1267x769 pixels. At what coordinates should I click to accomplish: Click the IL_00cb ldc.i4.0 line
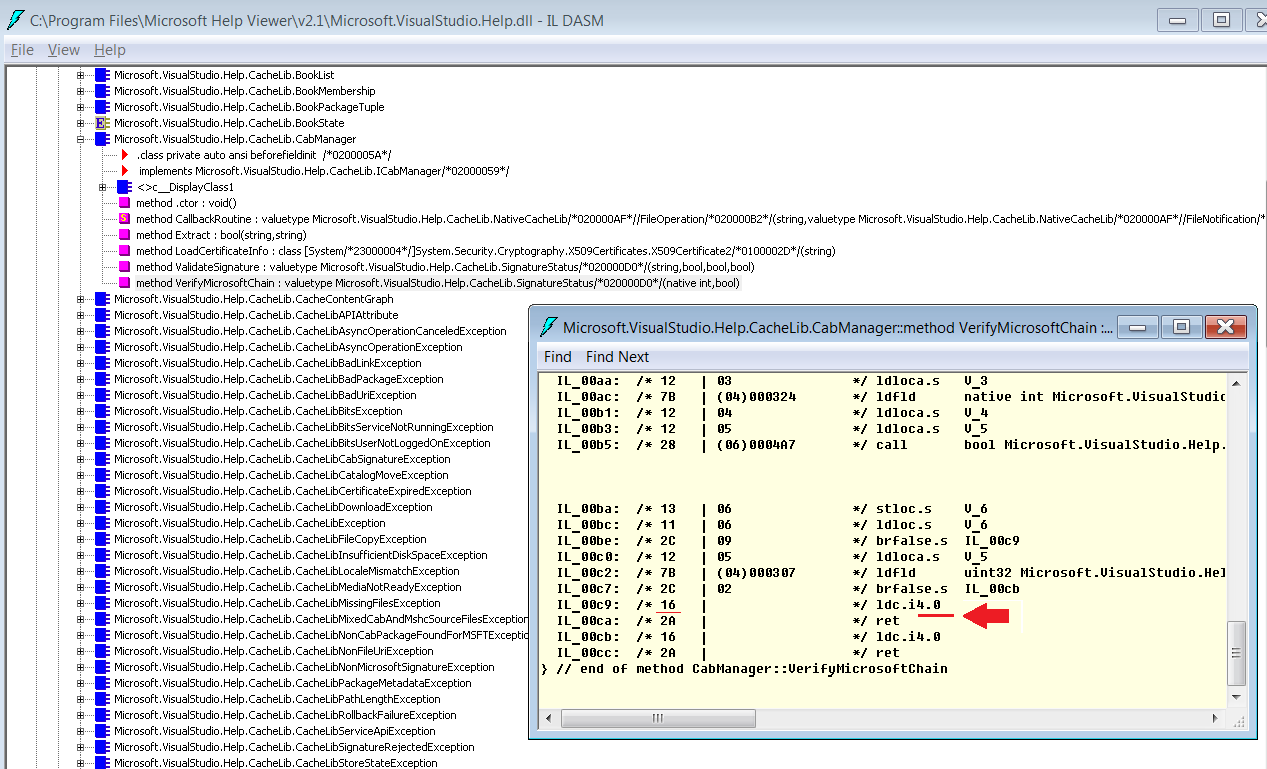(x=748, y=637)
